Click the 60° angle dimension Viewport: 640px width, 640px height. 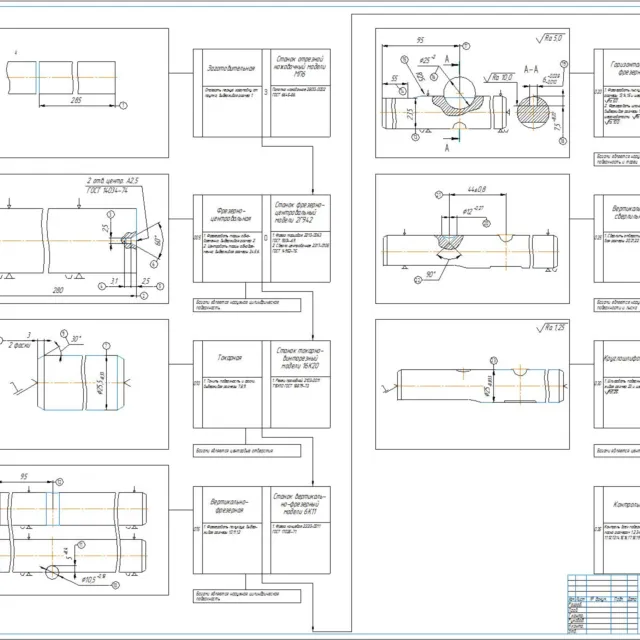(158, 240)
